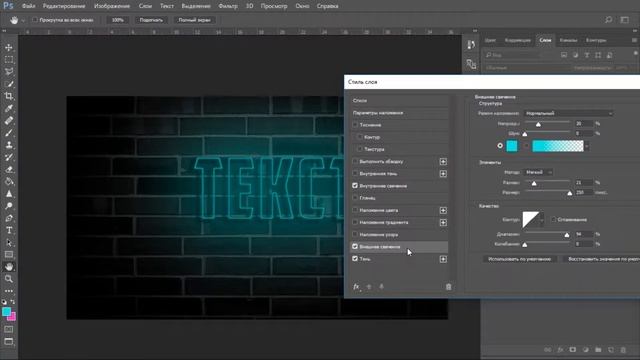The height and width of the screenshot is (360, 640).
Task: Select the Crop tool
Action: [9, 96]
